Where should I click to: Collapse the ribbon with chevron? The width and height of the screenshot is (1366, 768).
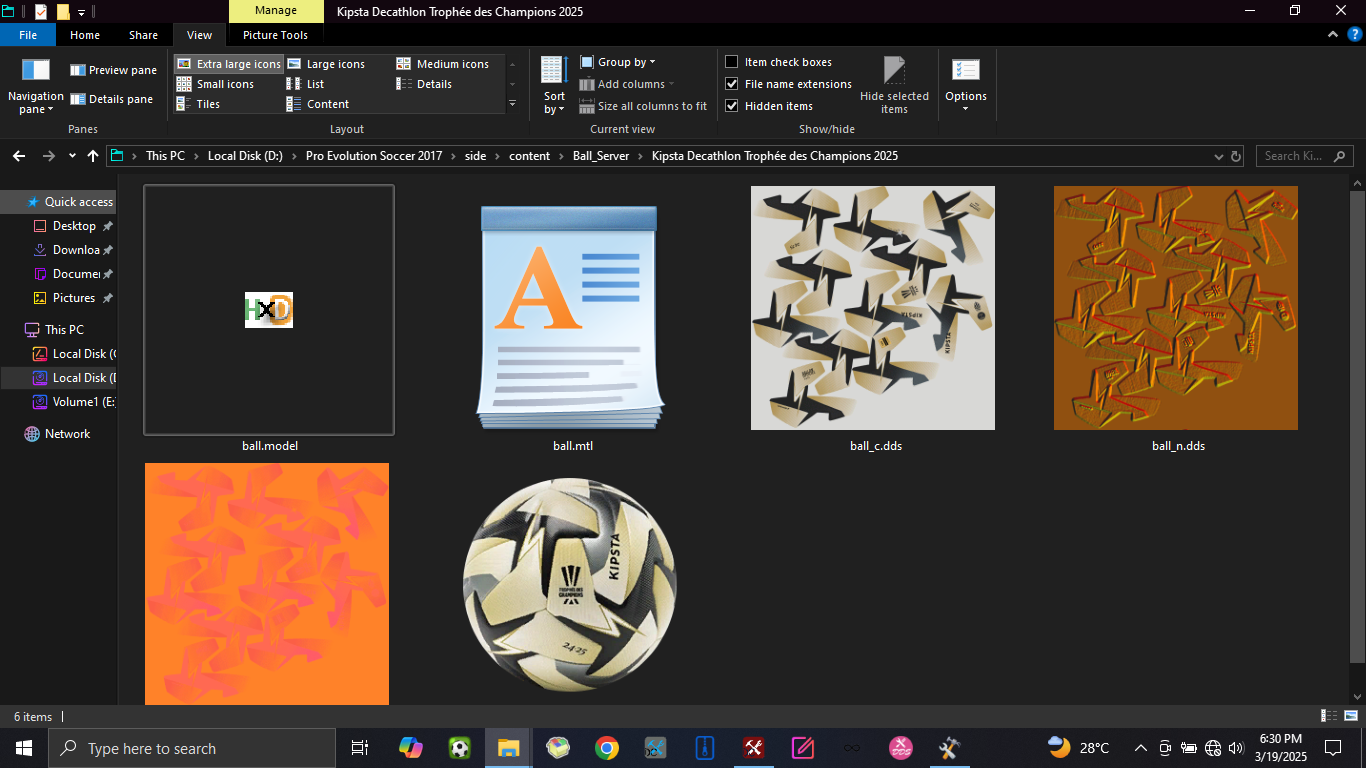(1332, 34)
